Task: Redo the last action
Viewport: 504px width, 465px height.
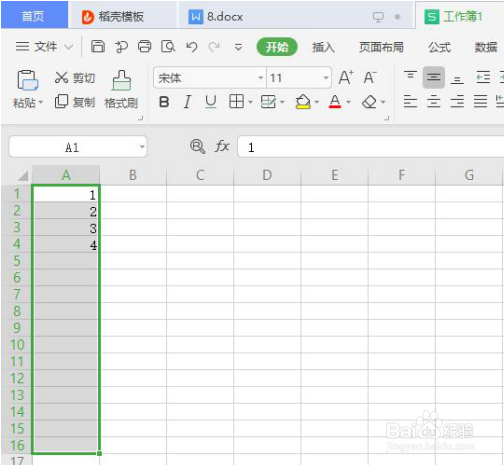Action: [214, 47]
